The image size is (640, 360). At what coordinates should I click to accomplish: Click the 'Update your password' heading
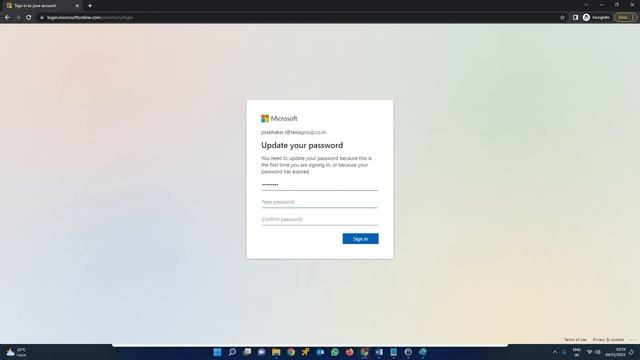coord(302,145)
